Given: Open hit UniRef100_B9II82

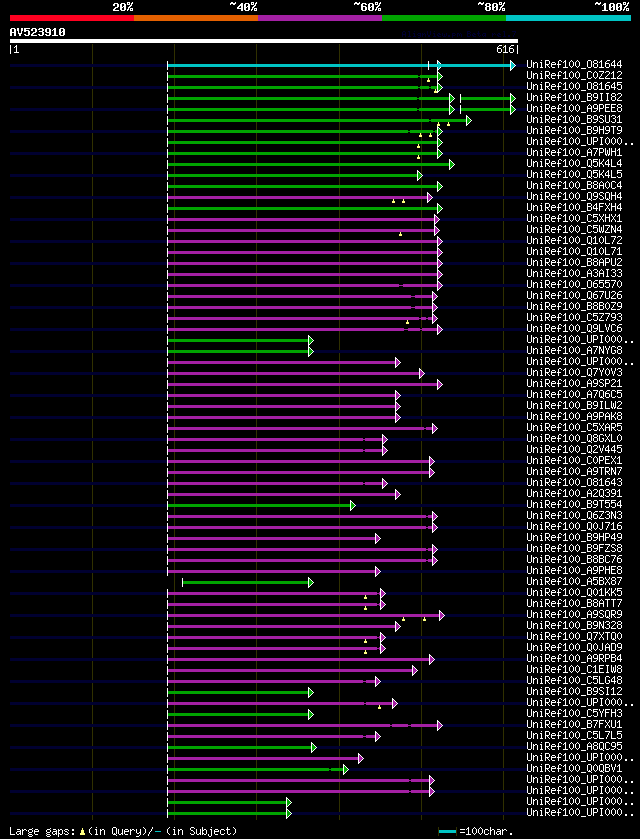Looking at the screenshot, I should pyautogui.click(x=574, y=97).
